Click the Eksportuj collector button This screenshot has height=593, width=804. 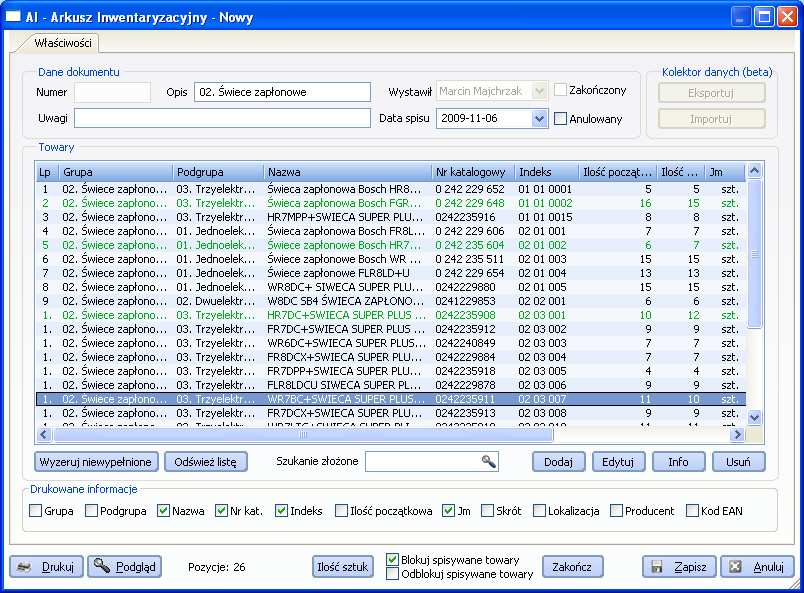712,93
